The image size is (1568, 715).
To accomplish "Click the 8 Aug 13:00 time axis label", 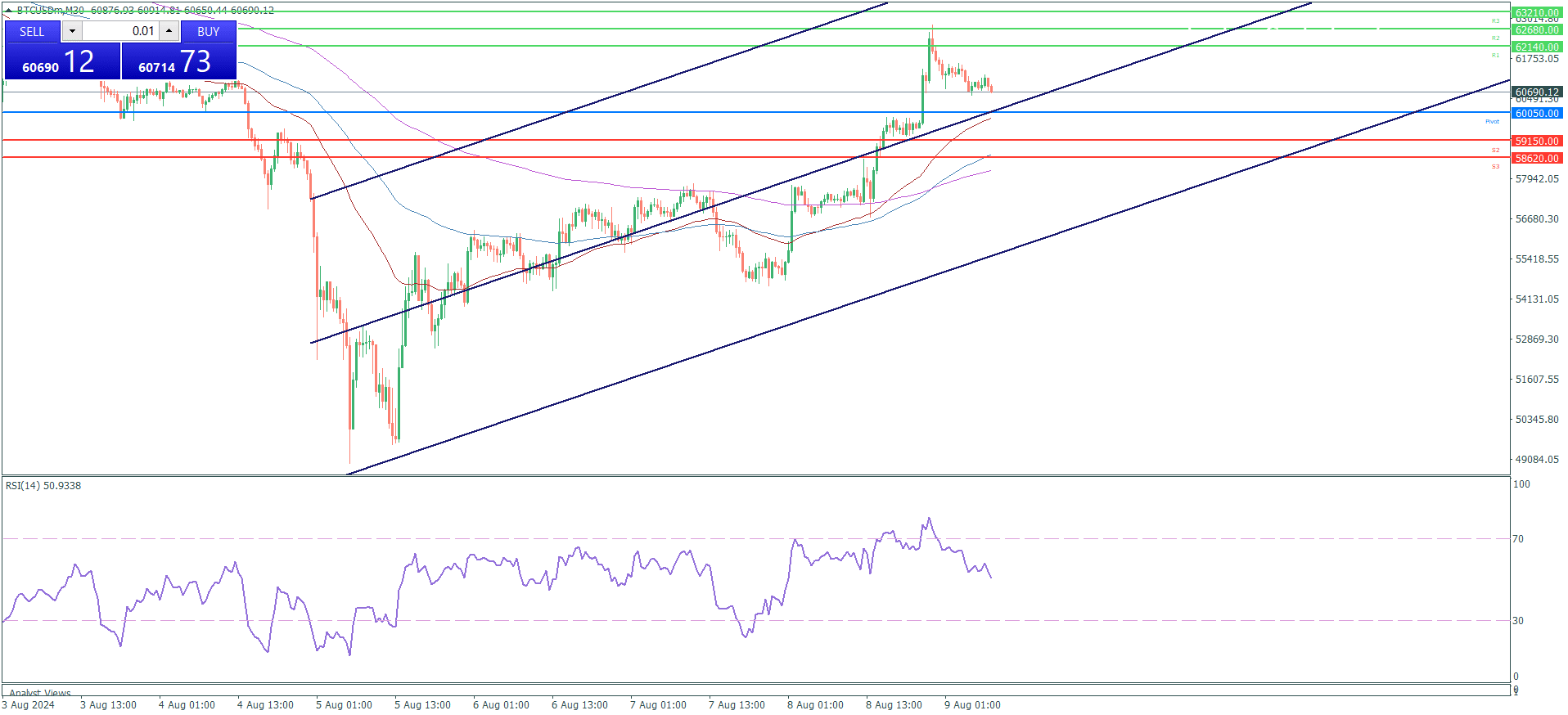I will click(x=894, y=705).
